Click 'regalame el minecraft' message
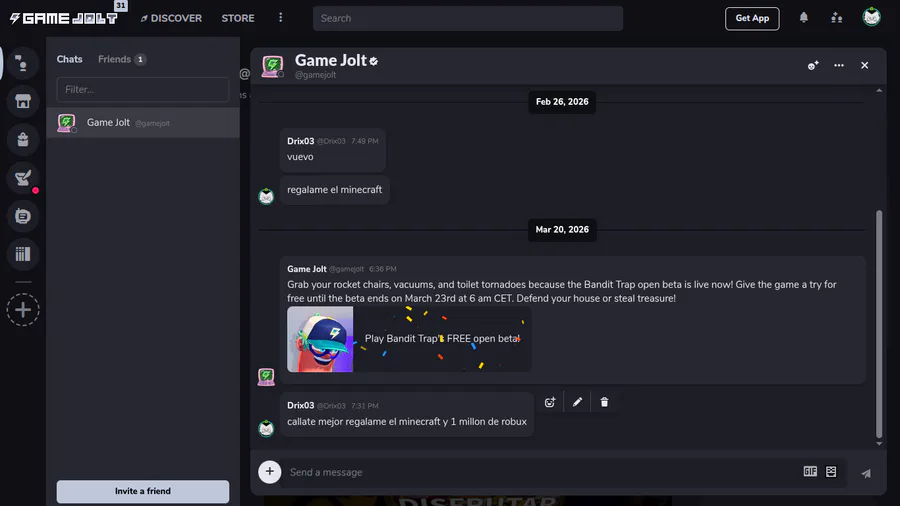Viewport: 900px width, 506px height. 335,190
